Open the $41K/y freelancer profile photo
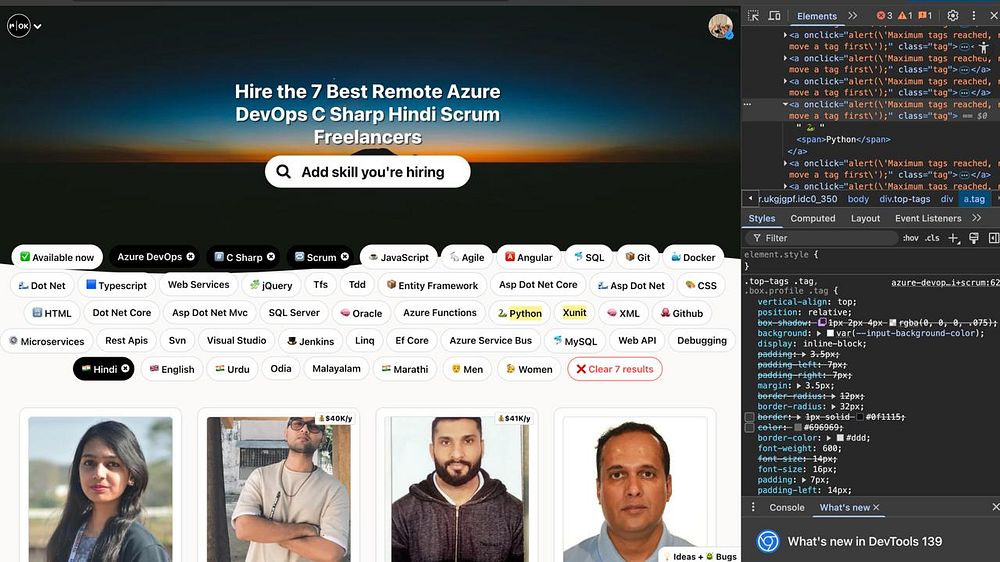This screenshot has width=1000, height=562. pos(457,489)
